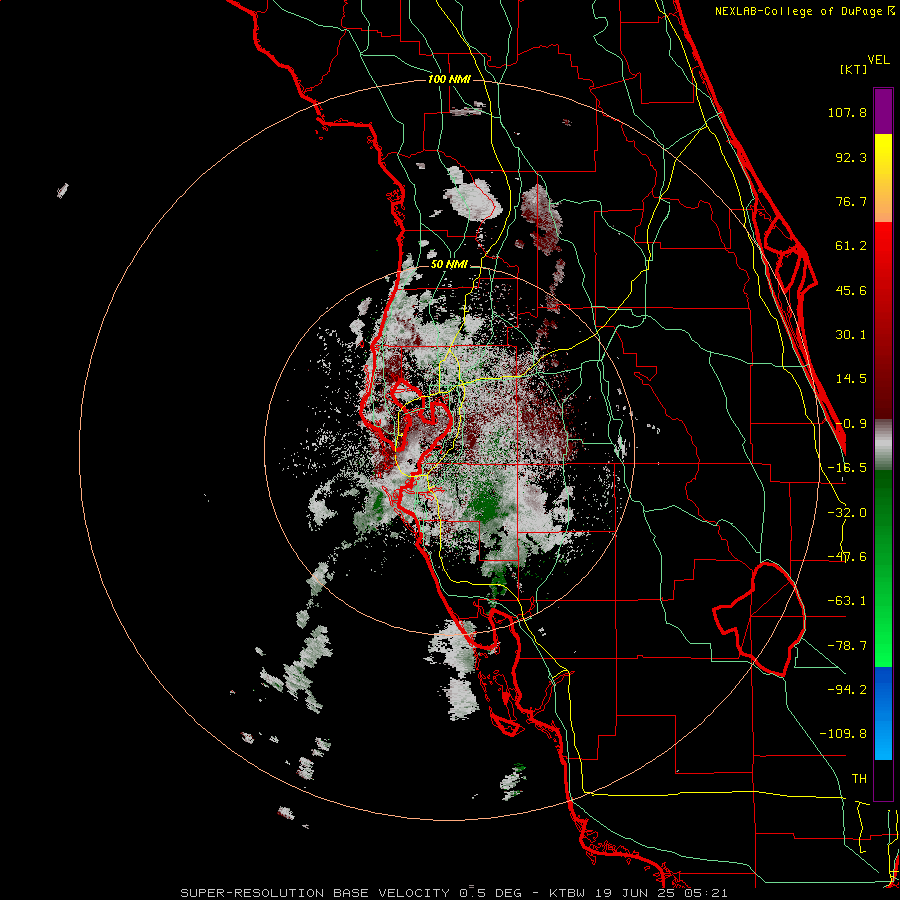Select the blue segment of the color bar
The image size is (900, 900).
(x=883, y=713)
